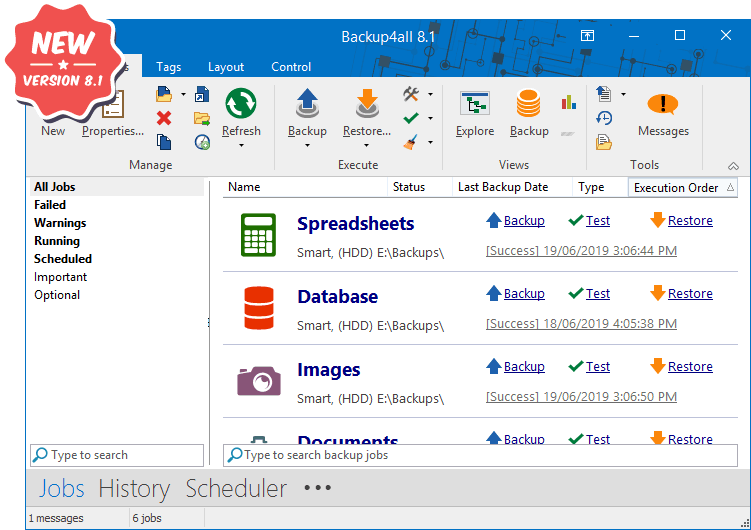The image size is (751, 530).
Task: Click the 1 messages status bar entry
Action: point(56,519)
